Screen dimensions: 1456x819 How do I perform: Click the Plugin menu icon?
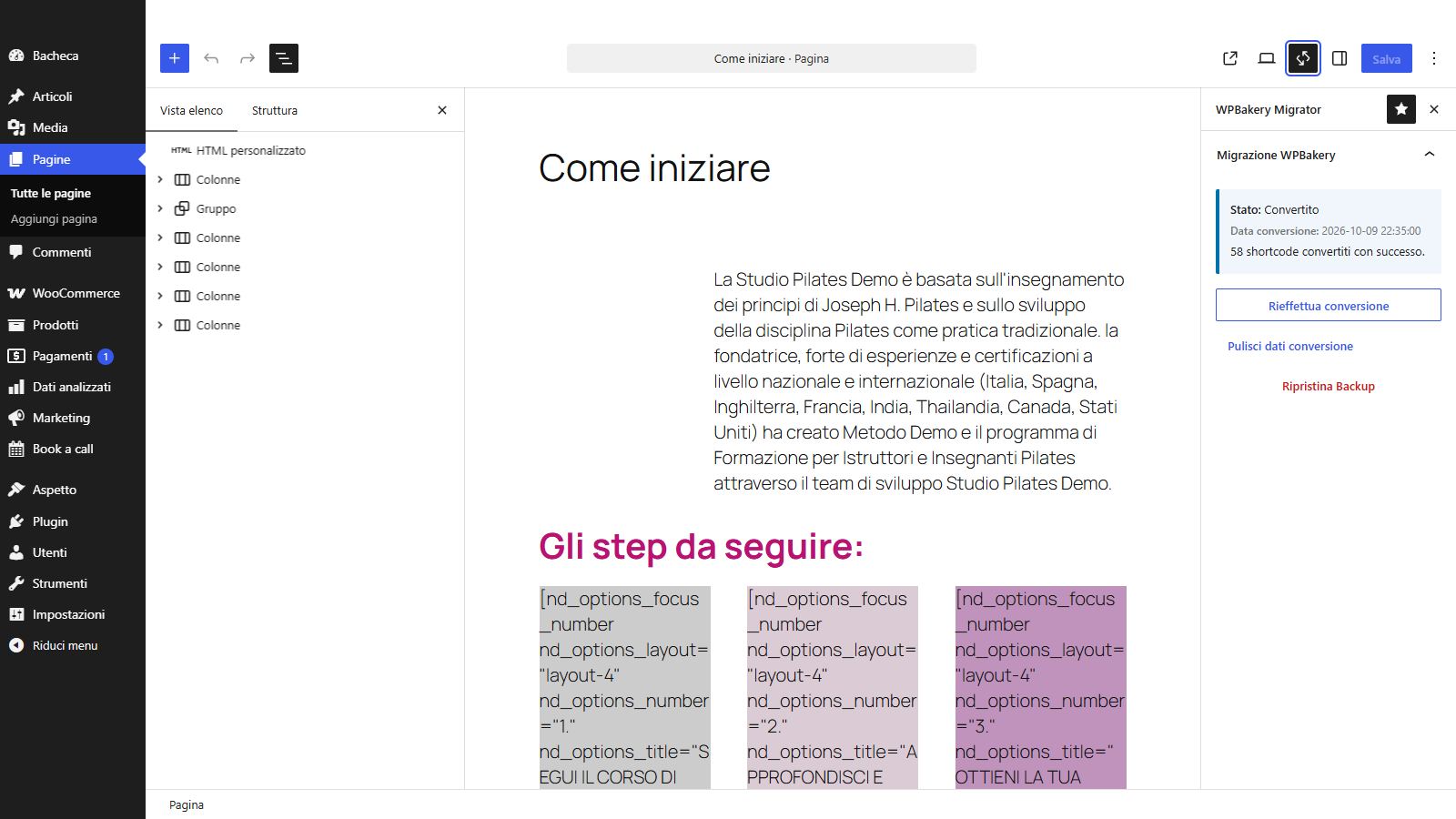16,521
